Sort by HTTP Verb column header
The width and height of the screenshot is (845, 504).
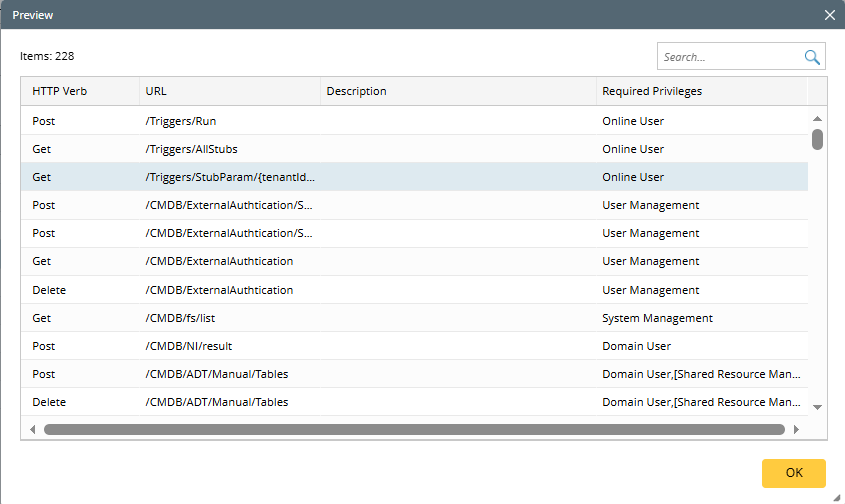click(x=80, y=91)
